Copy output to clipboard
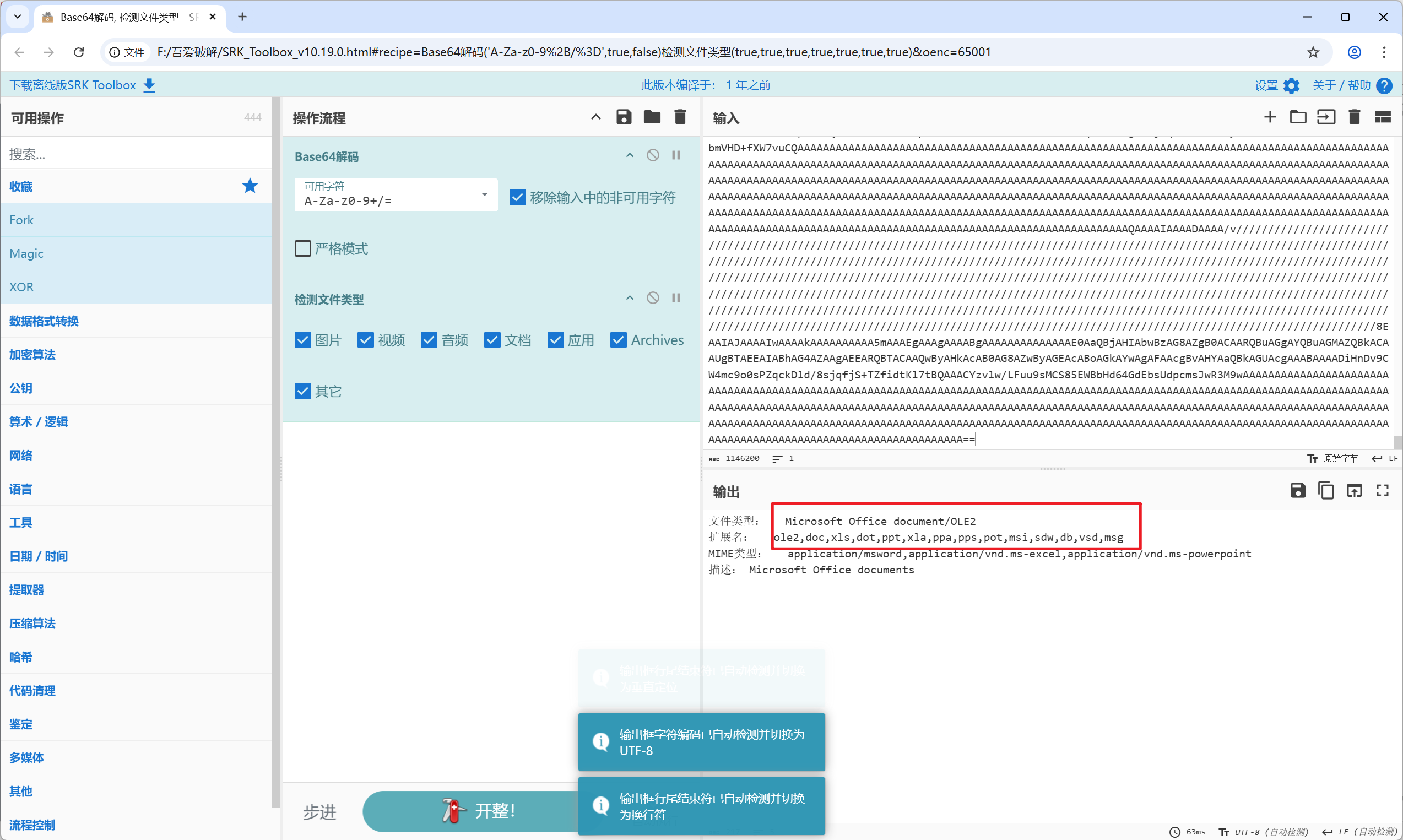Screen dimensions: 1403x840 pyautogui.click(x=1325, y=490)
